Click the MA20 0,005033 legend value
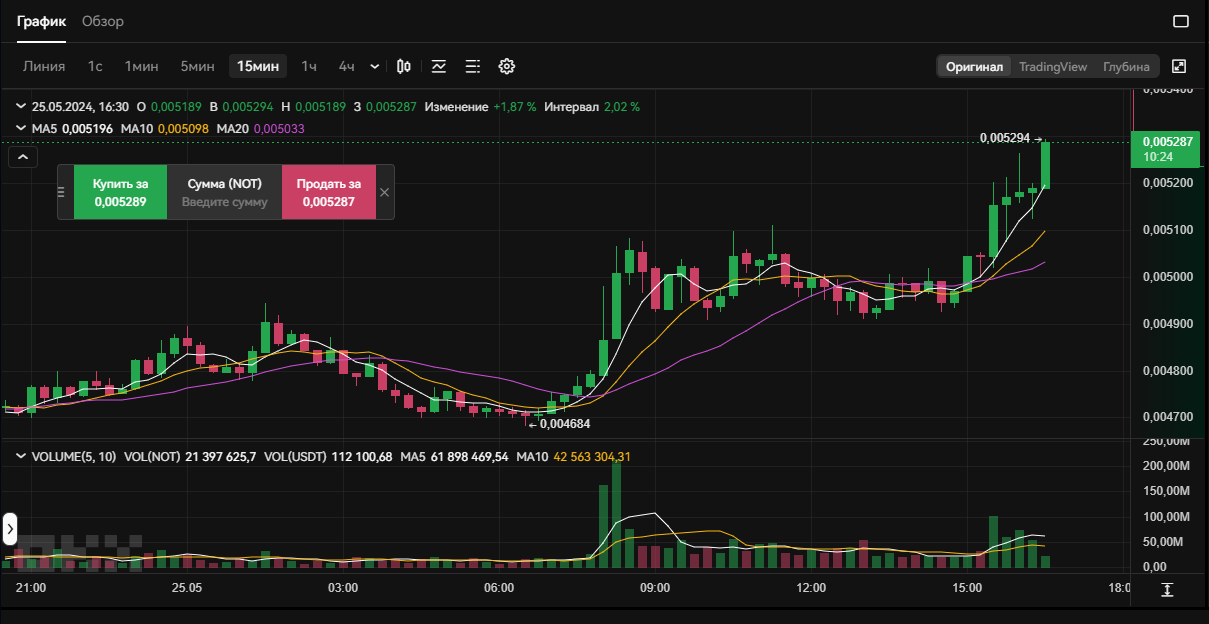 pyautogui.click(x=261, y=128)
